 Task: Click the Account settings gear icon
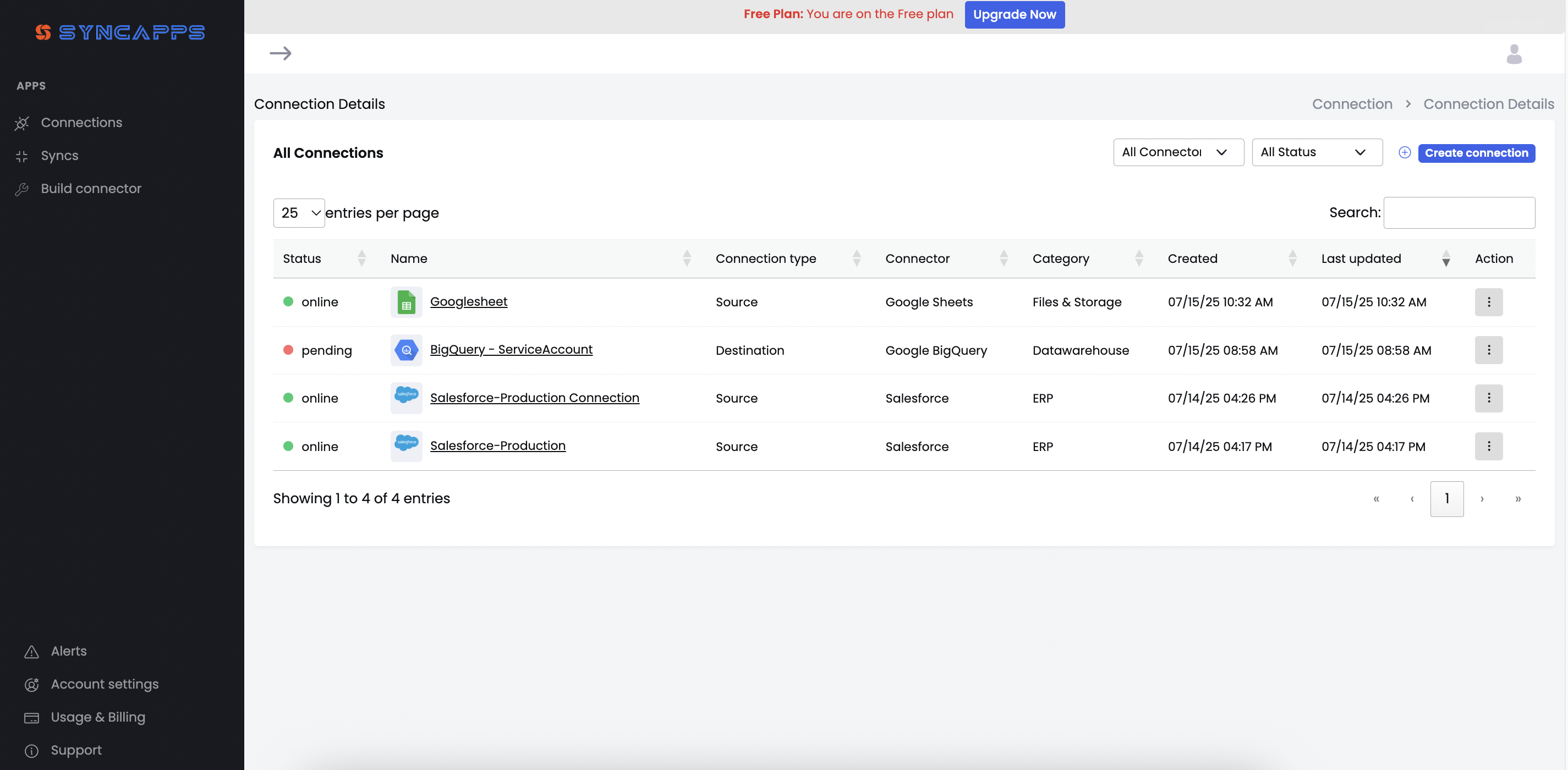(32, 685)
